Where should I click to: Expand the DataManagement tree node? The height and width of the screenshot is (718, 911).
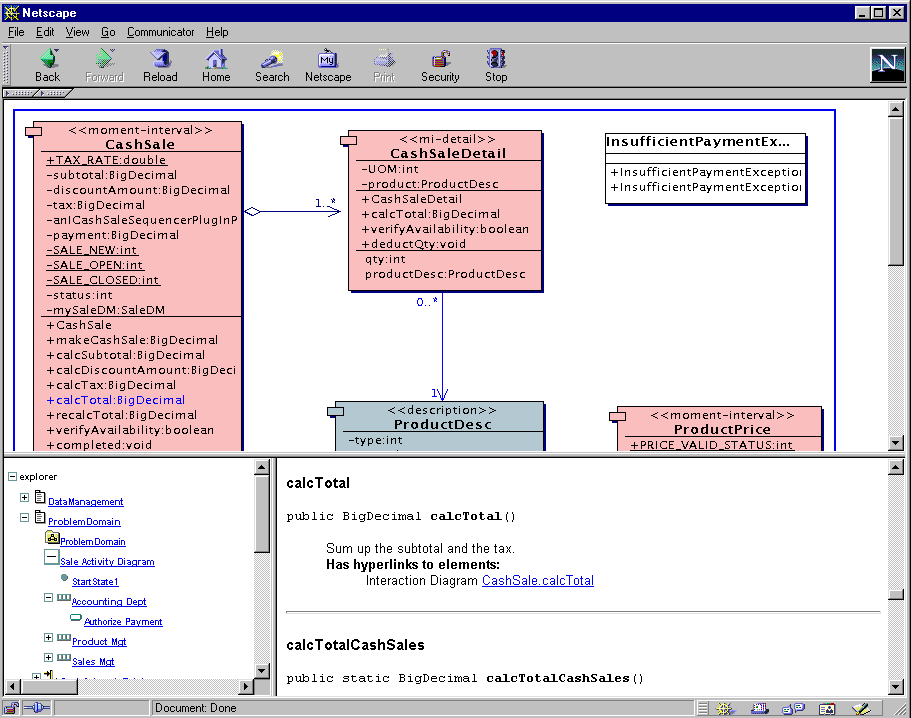25,498
